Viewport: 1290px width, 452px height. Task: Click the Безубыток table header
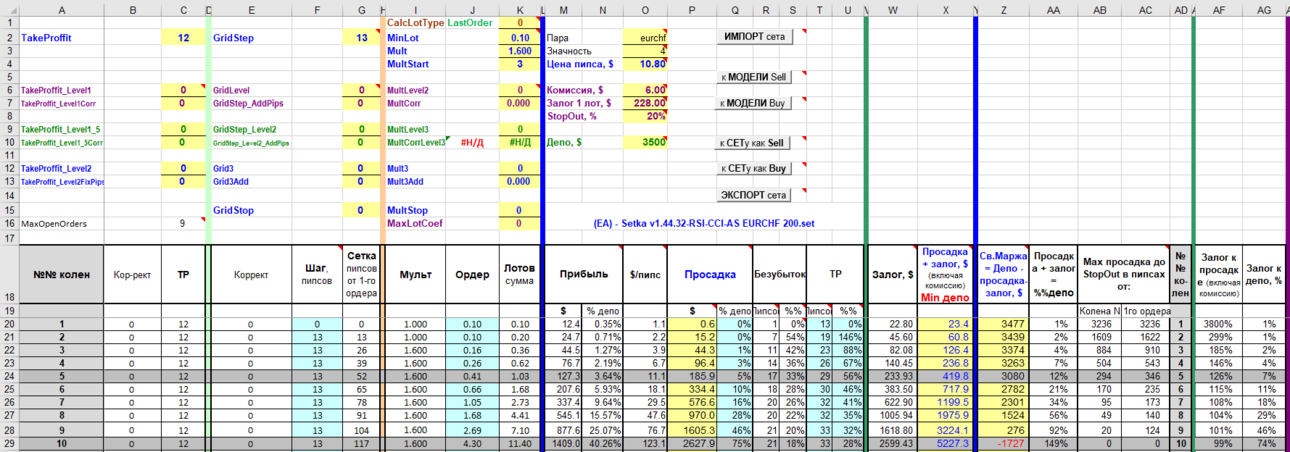[777, 273]
